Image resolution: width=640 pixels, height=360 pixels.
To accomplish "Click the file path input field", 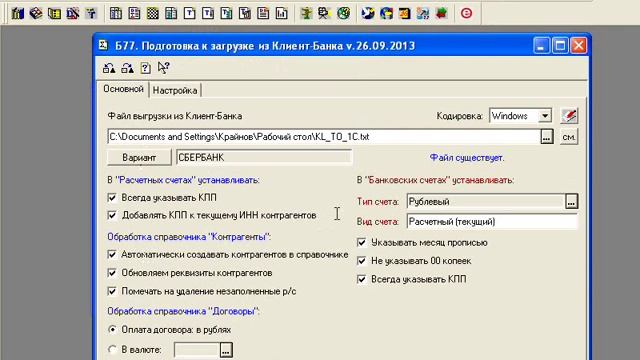I will coord(324,137).
